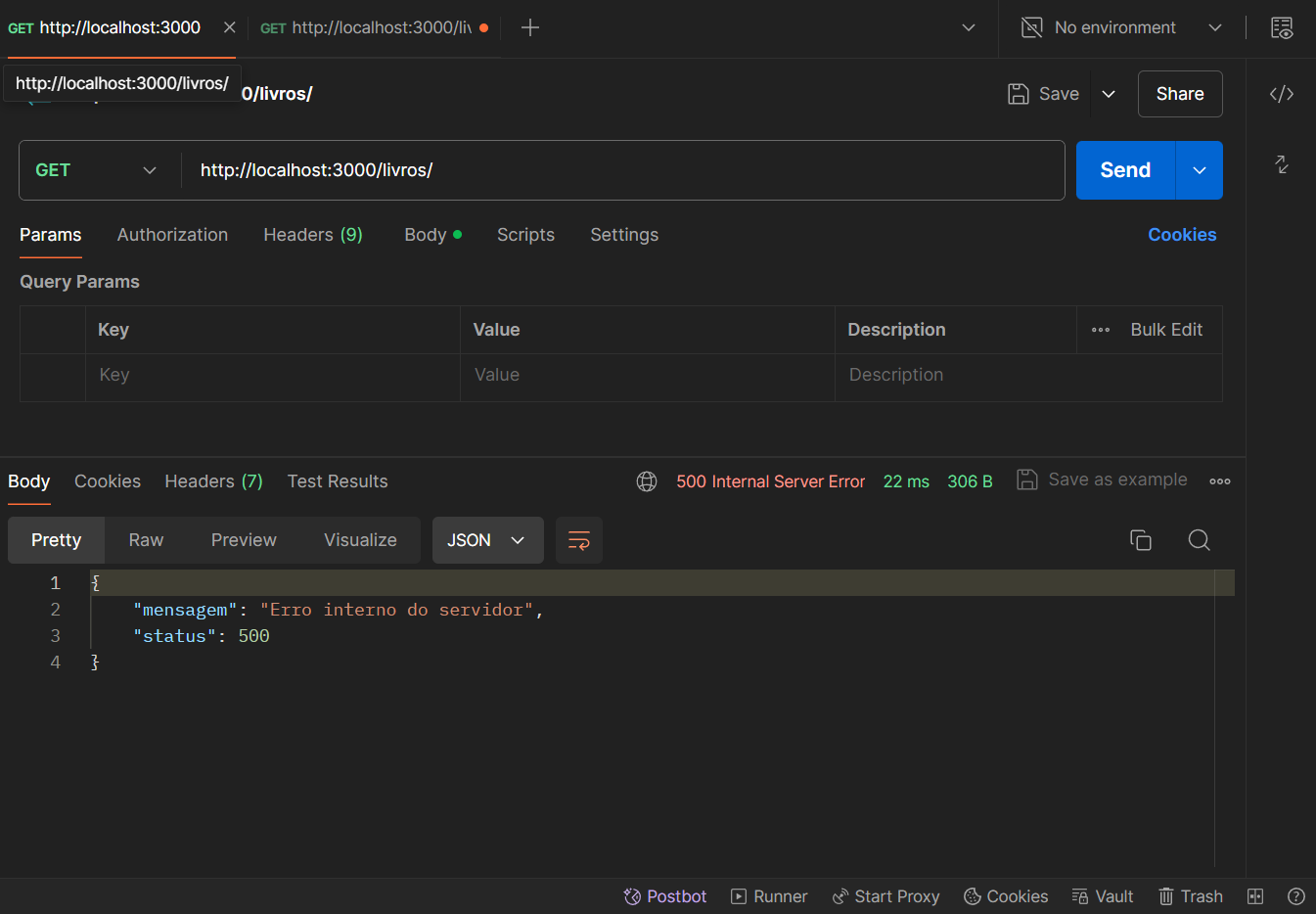
Task: Switch to the Scripts tab
Action: (525, 235)
